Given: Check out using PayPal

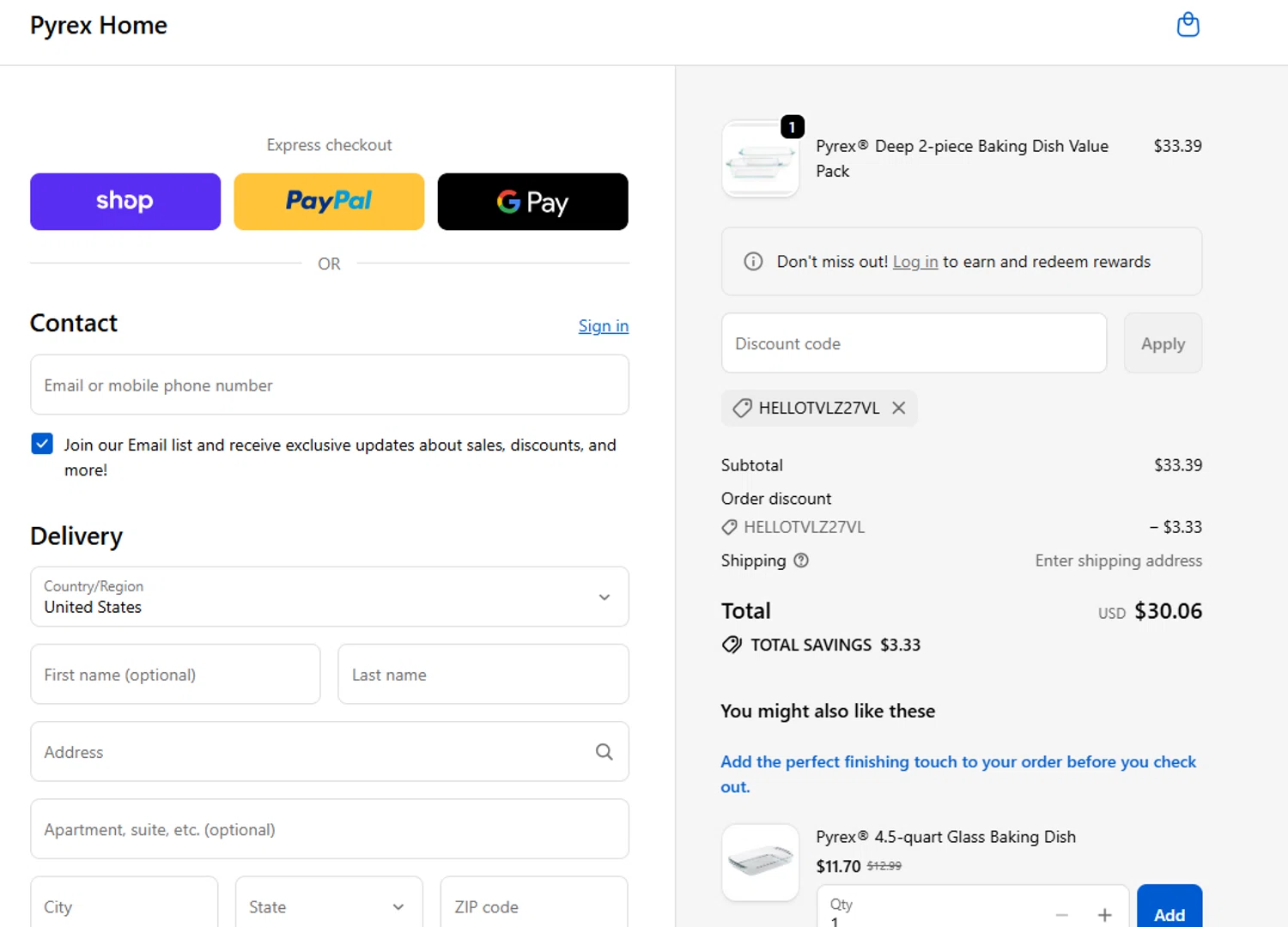Looking at the screenshot, I should pos(329,202).
